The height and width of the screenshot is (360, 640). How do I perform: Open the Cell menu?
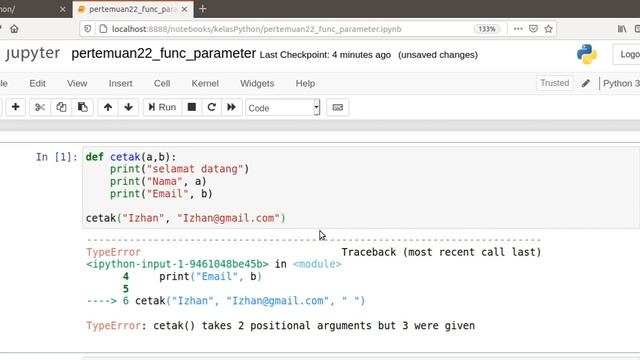pos(162,83)
